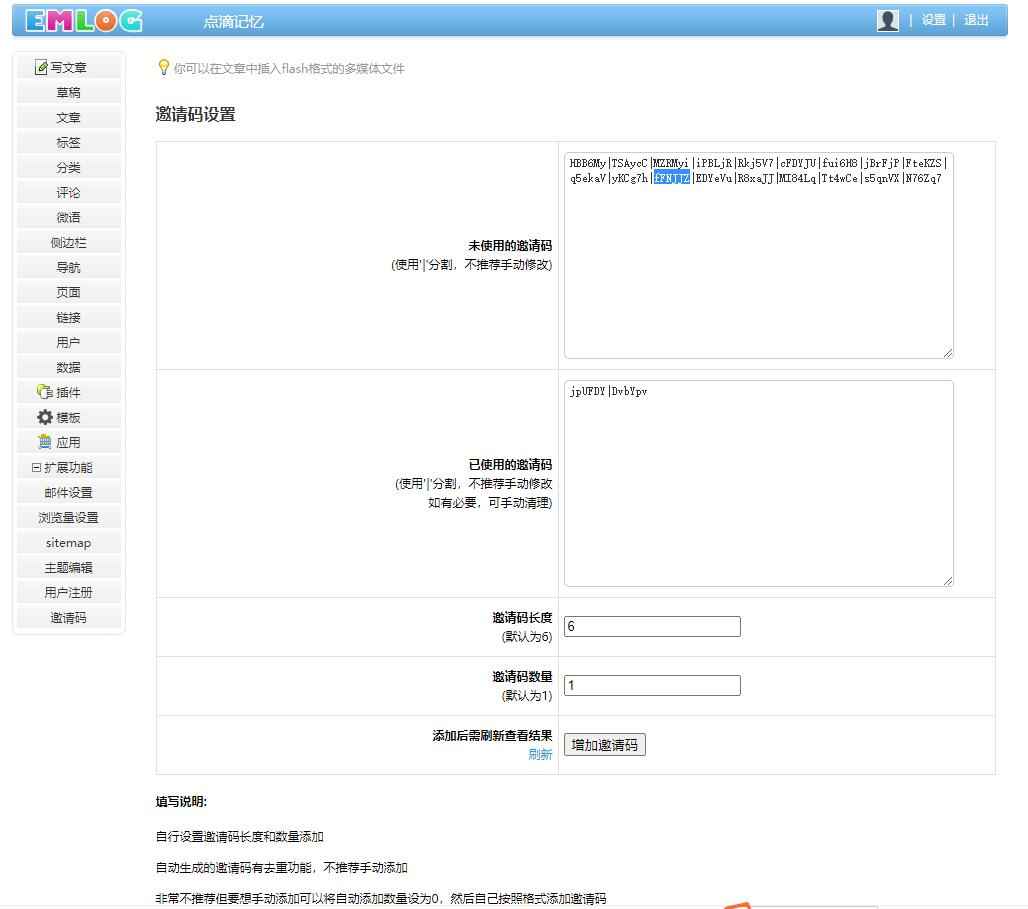Click 退出 to log out
This screenshot has height=909, width=1028.
[x=976, y=20]
